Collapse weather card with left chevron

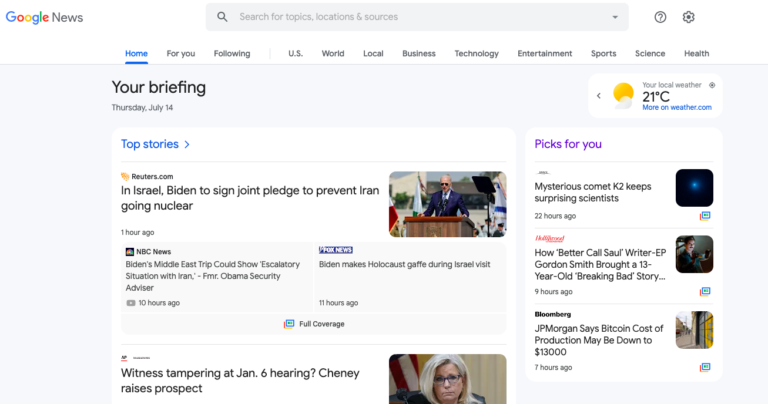point(599,95)
